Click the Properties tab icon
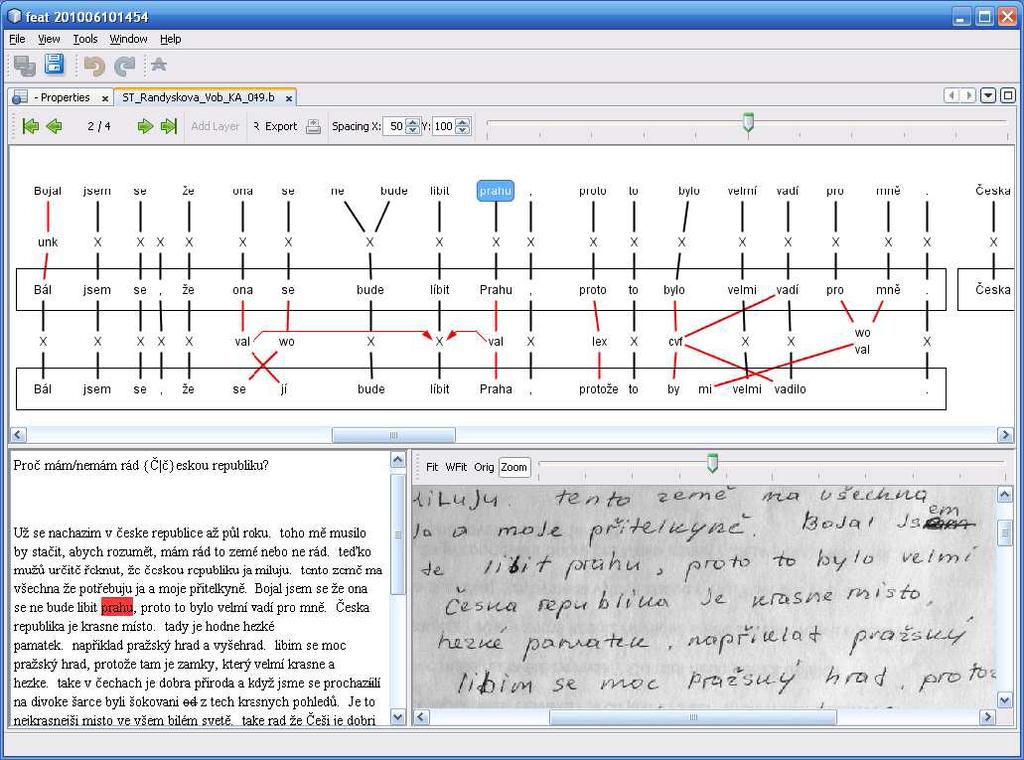 (x=20, y=97)
